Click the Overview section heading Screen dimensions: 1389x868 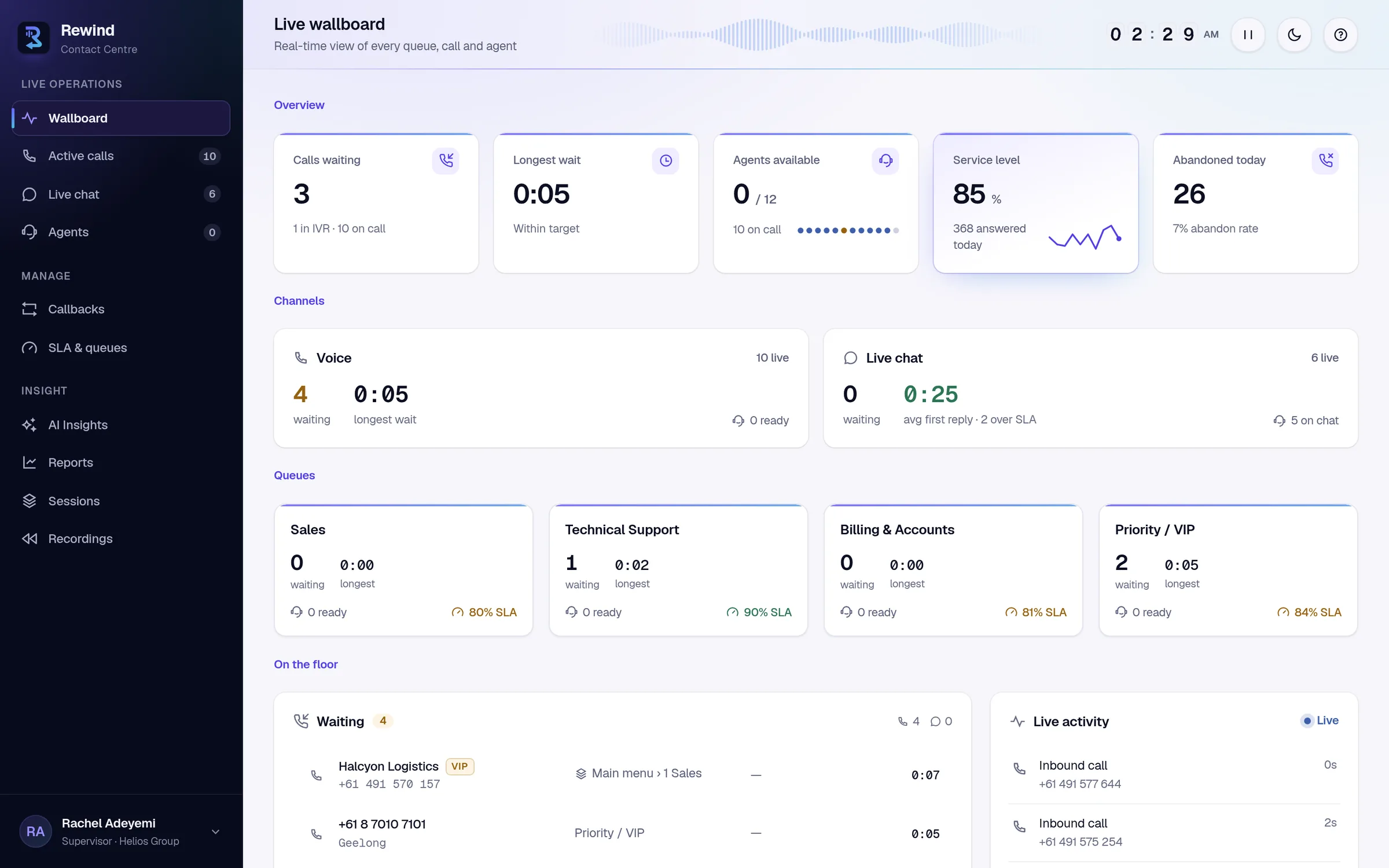click(x=299, y=105)
